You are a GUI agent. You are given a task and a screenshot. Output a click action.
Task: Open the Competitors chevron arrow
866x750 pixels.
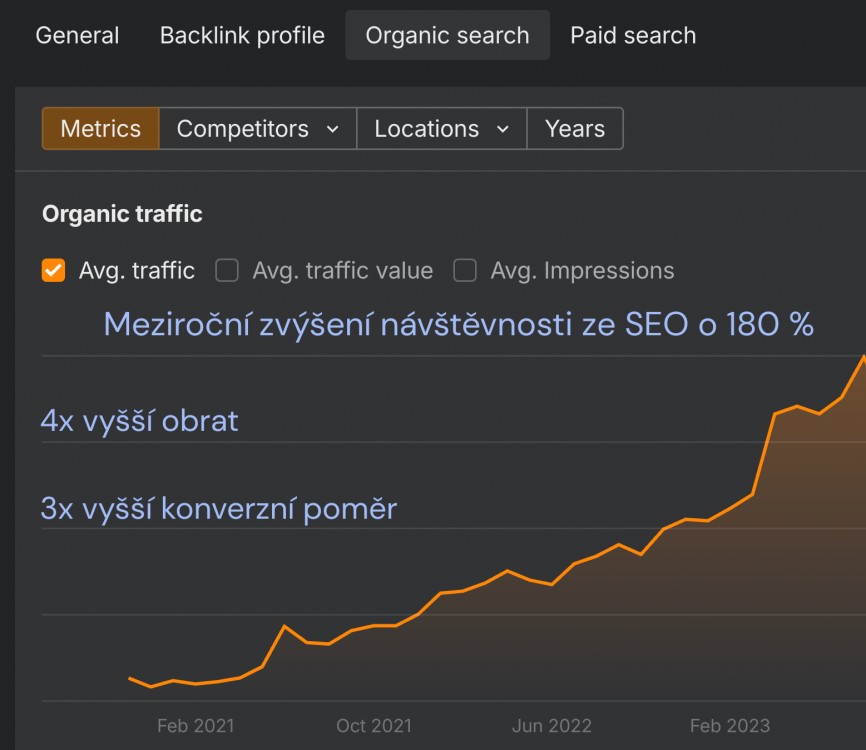click(333, 128)
